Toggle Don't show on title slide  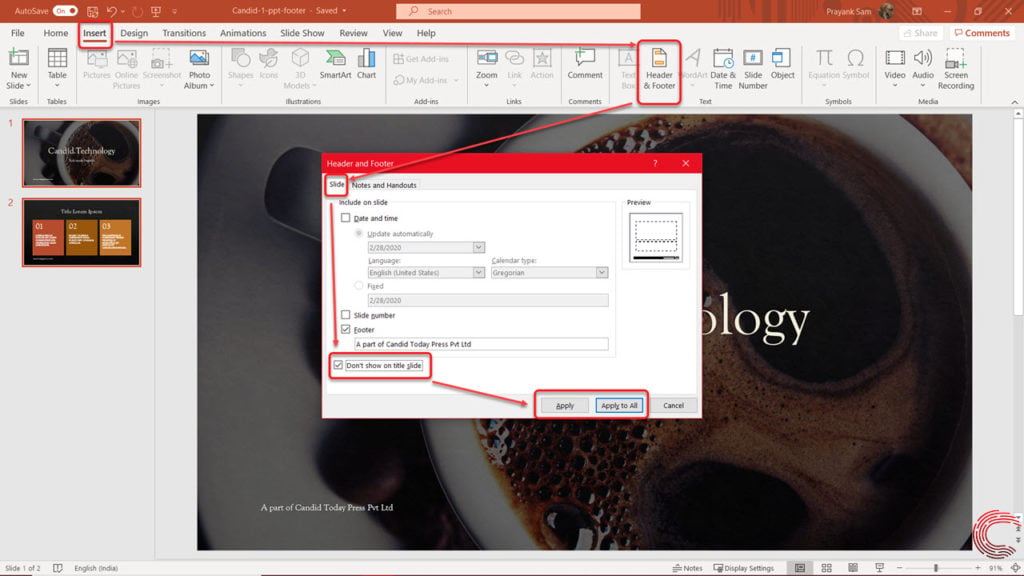click(x=338, y=365)
